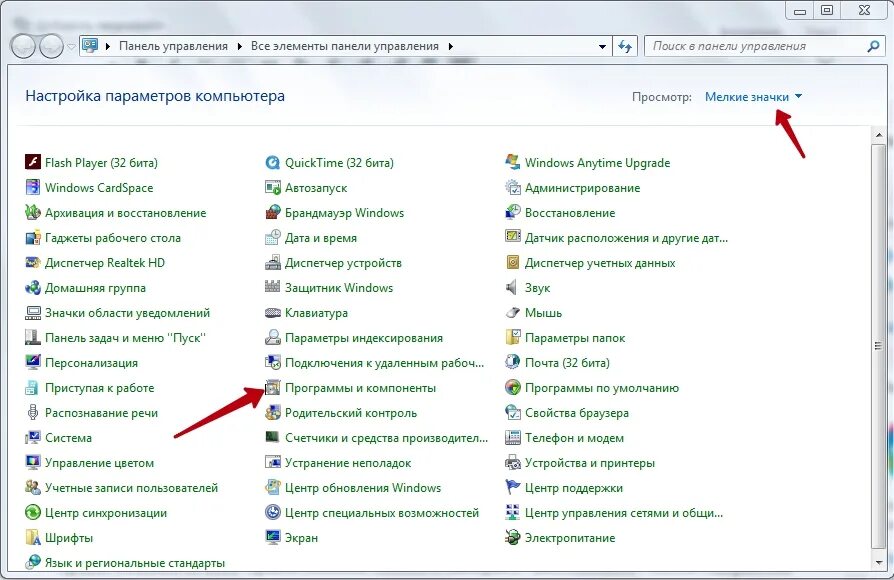Open the Распознавание речи microphone icon
Screen dimensions: 894x580
[x=32, y=413]
